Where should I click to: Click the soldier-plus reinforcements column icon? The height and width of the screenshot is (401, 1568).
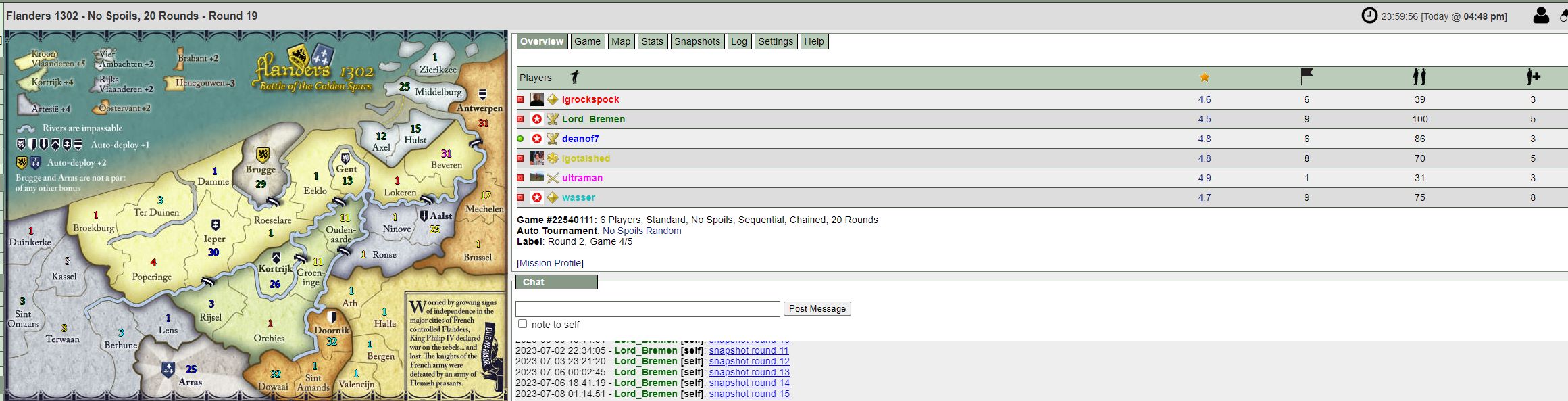coord(1533,77)
